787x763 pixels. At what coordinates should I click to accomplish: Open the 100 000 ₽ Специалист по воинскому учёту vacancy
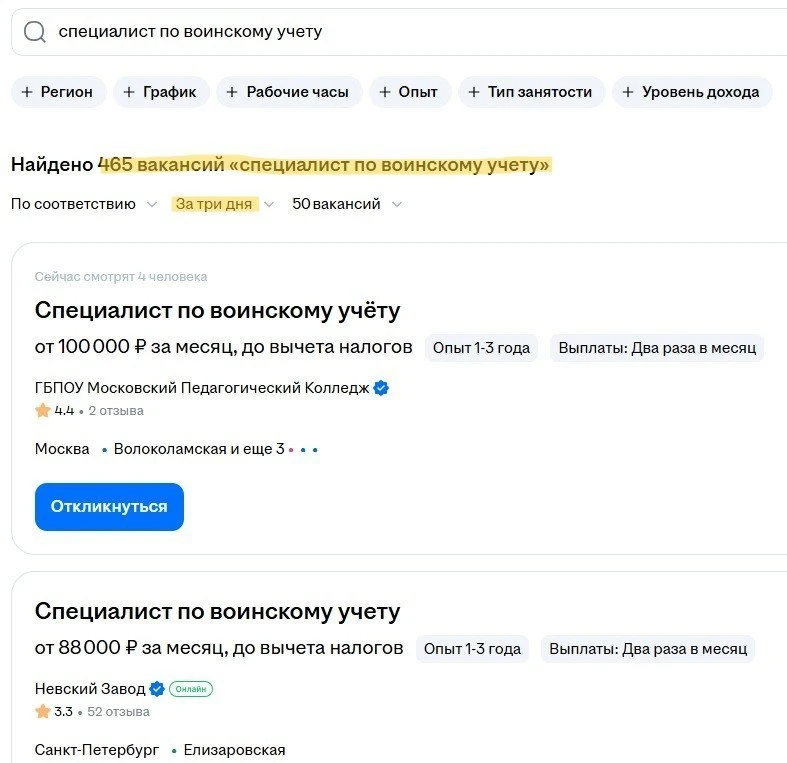(217, 311)
